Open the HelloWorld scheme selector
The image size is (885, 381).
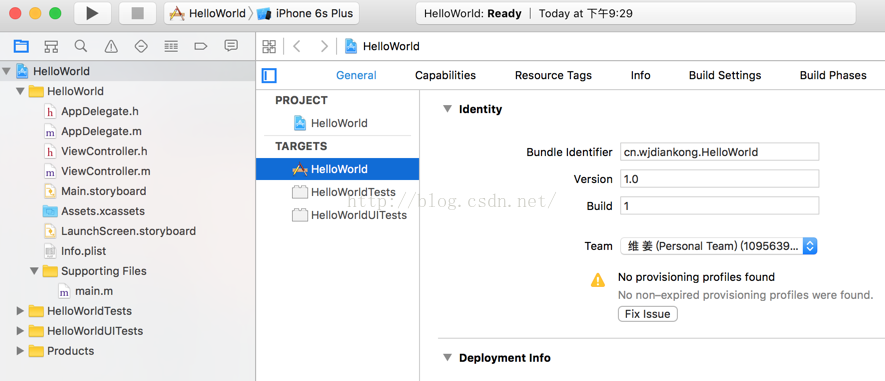click(208, 14)
